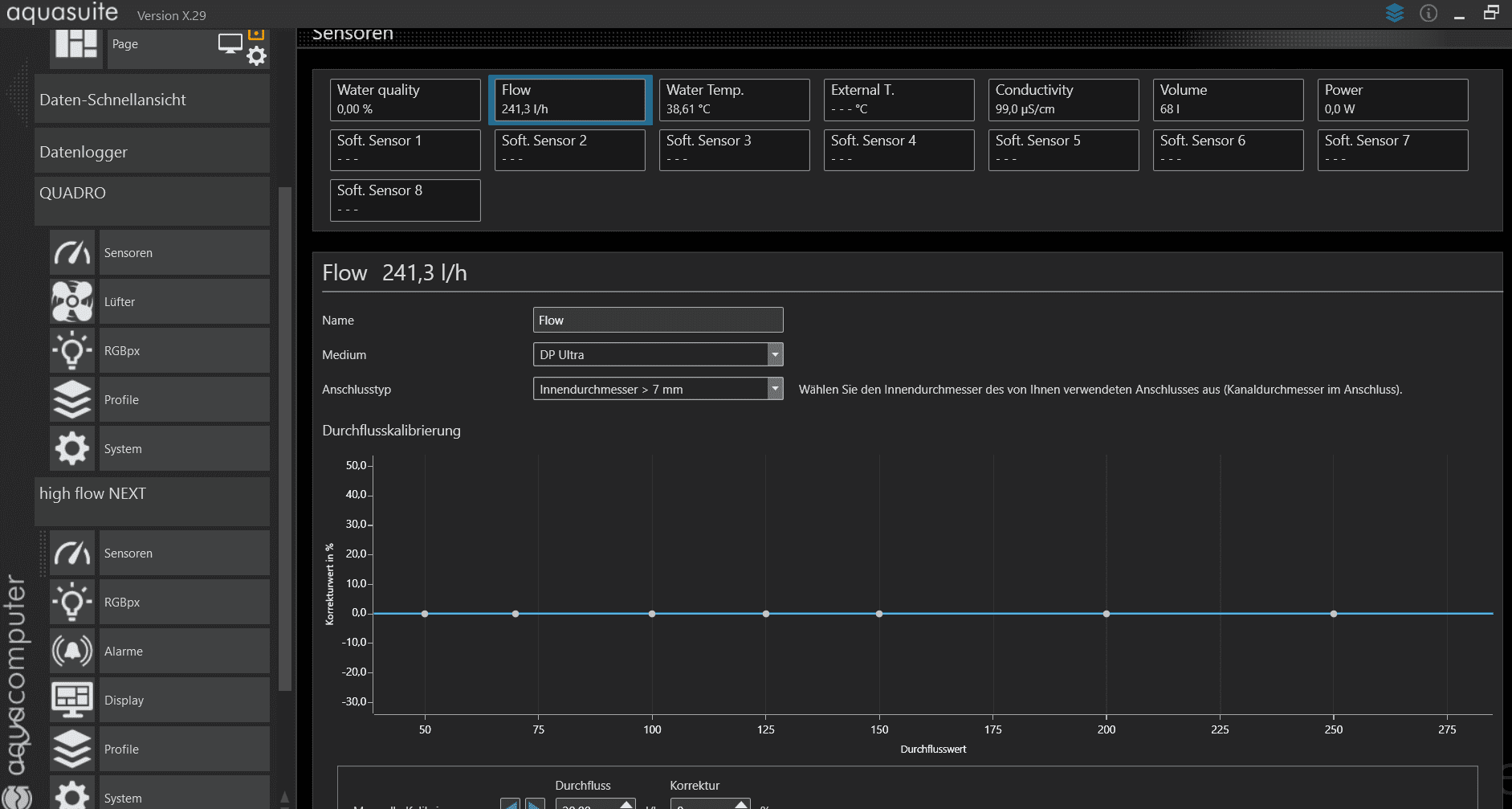The height and width of the screenshot is (809, 1512).
Task: Open the high flow NEXT Sensoren gauge icon
Action: (72, 554)
